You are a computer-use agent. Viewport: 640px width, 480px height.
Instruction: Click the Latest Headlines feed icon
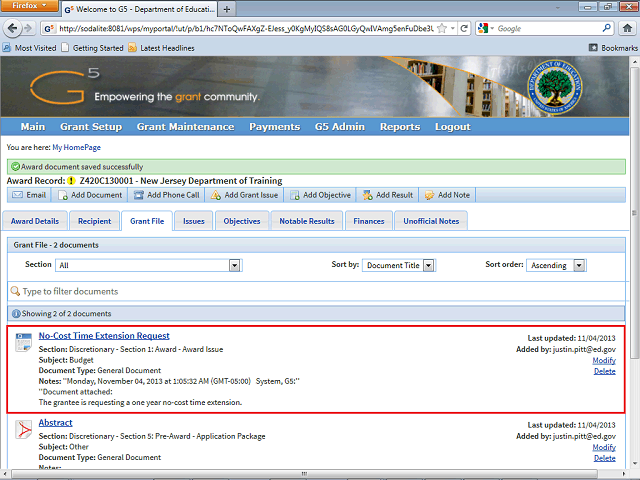pyautogui.click(x=132, y=48)
